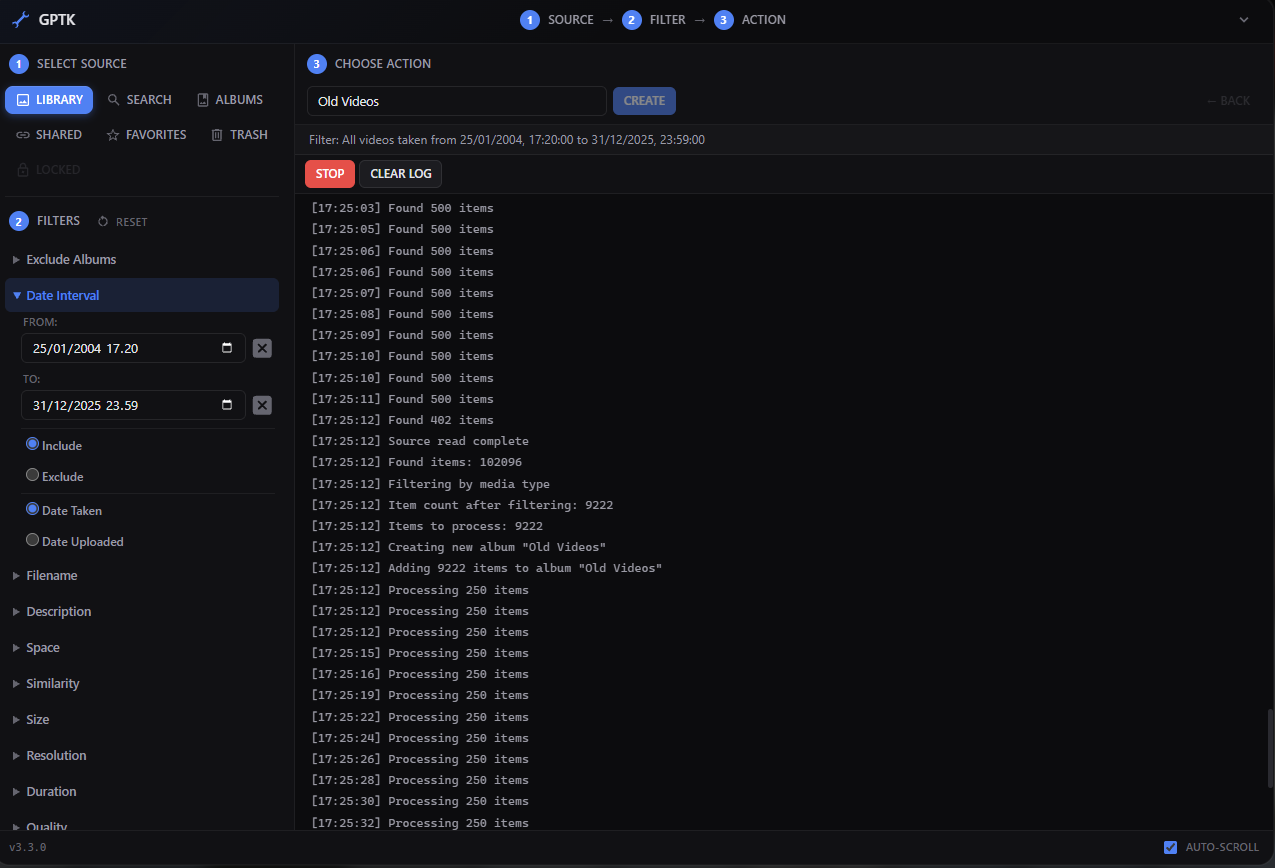Screen dimensions: 1275x868
Task: Click log line "Items to process: 9222"
Action: click(x=427, y=526)
